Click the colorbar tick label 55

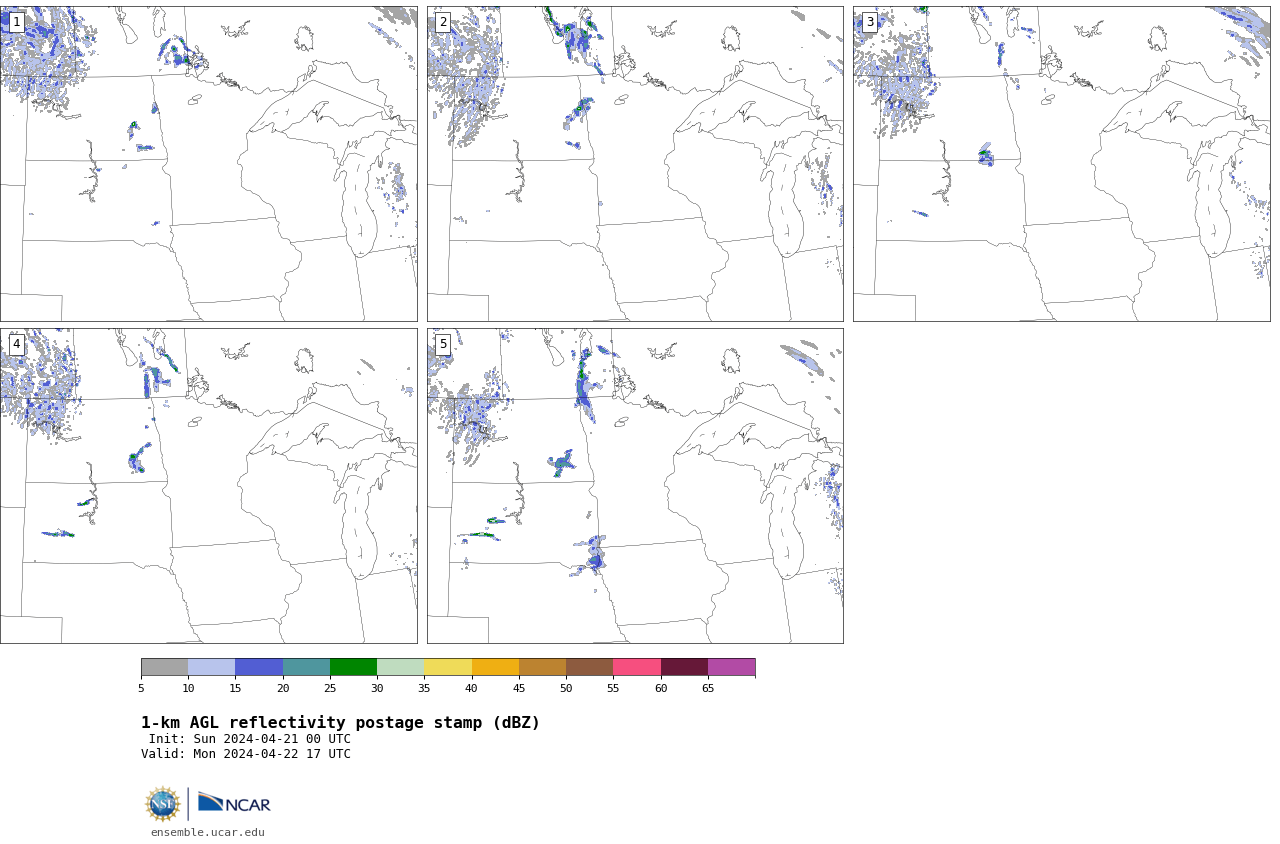(x=613, y=688)
